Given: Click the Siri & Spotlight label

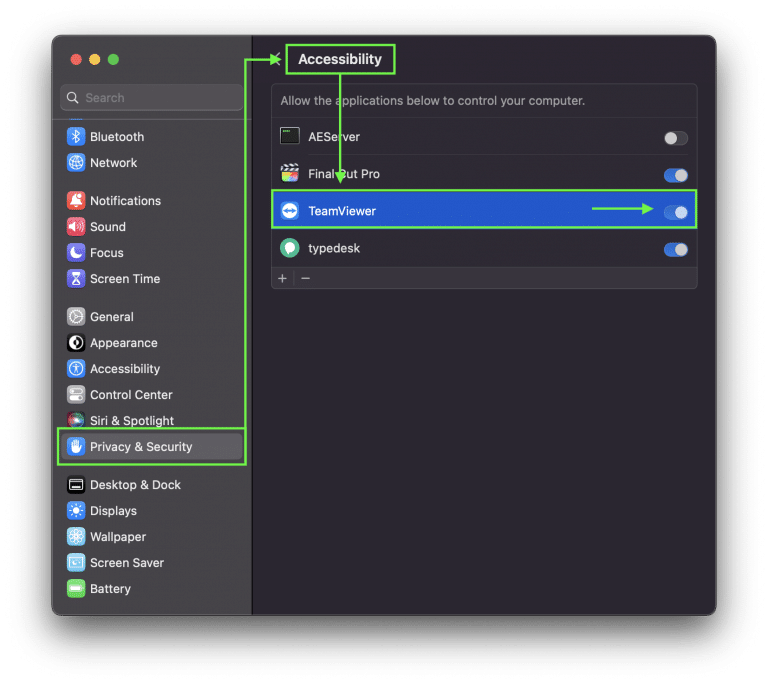Looking at the screenshot, I should (132, 420).
